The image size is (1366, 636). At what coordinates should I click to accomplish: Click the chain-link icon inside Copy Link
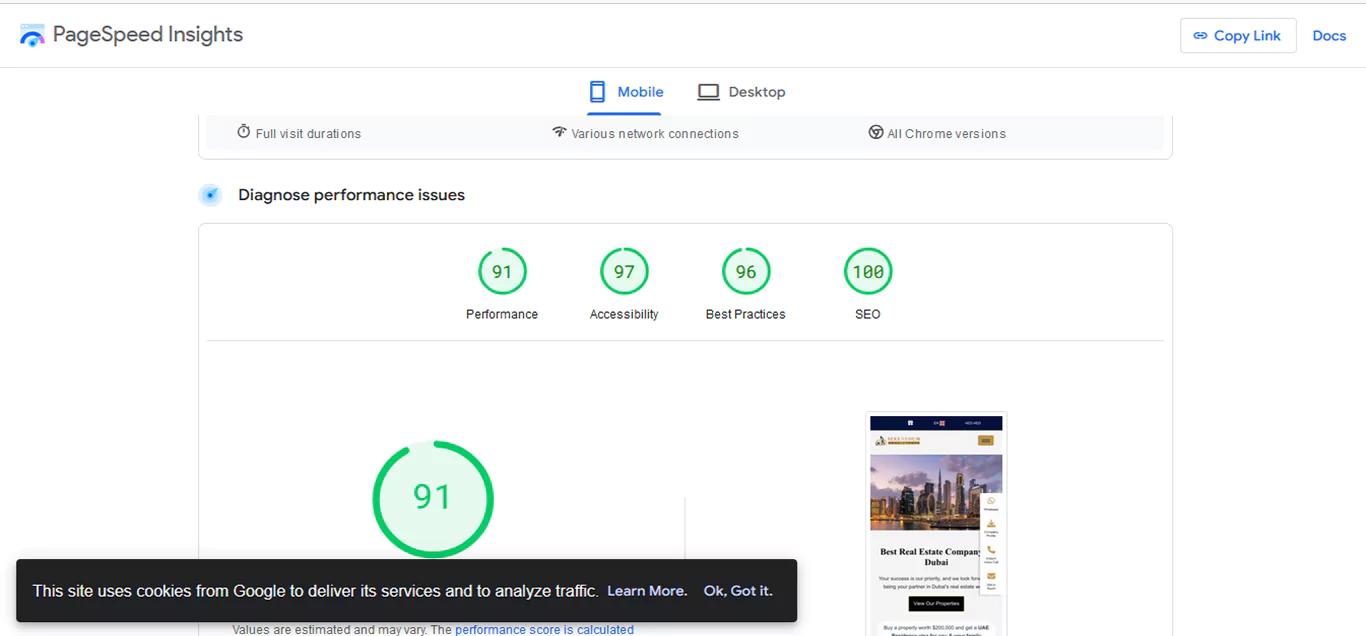[1203, 35]
